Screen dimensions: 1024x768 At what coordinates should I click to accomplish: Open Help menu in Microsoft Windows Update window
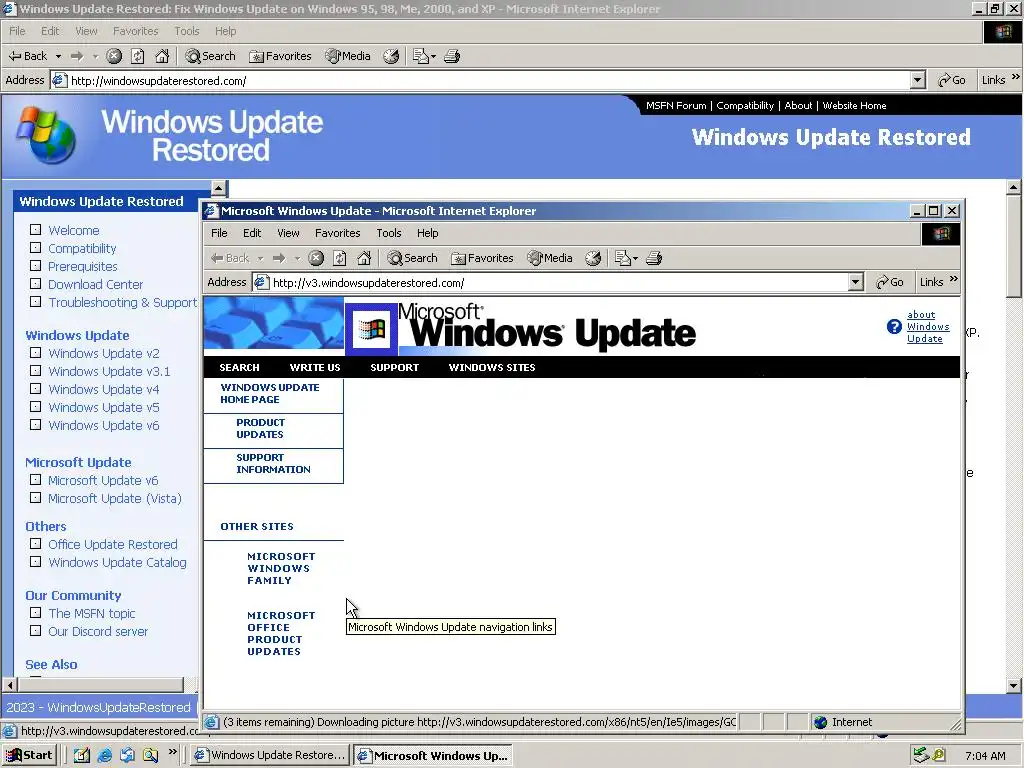[x=428, y=233]
